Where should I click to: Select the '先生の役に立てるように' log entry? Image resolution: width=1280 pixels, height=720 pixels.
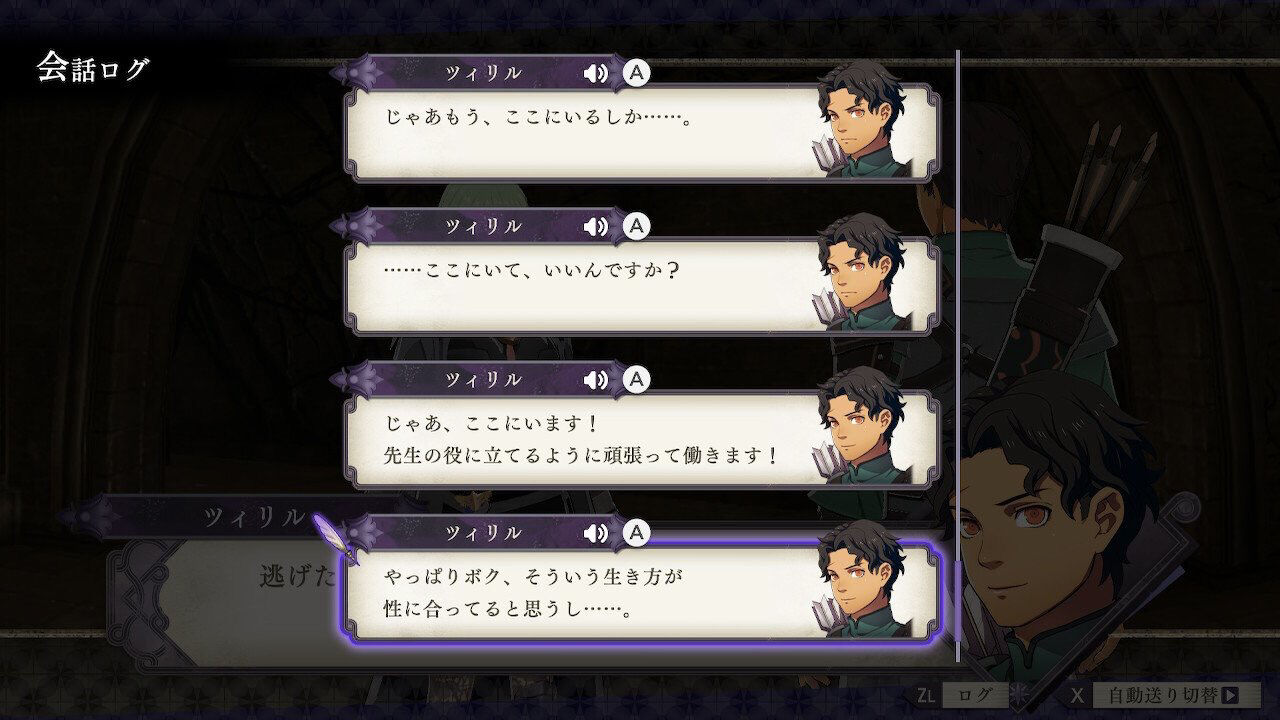642,439
